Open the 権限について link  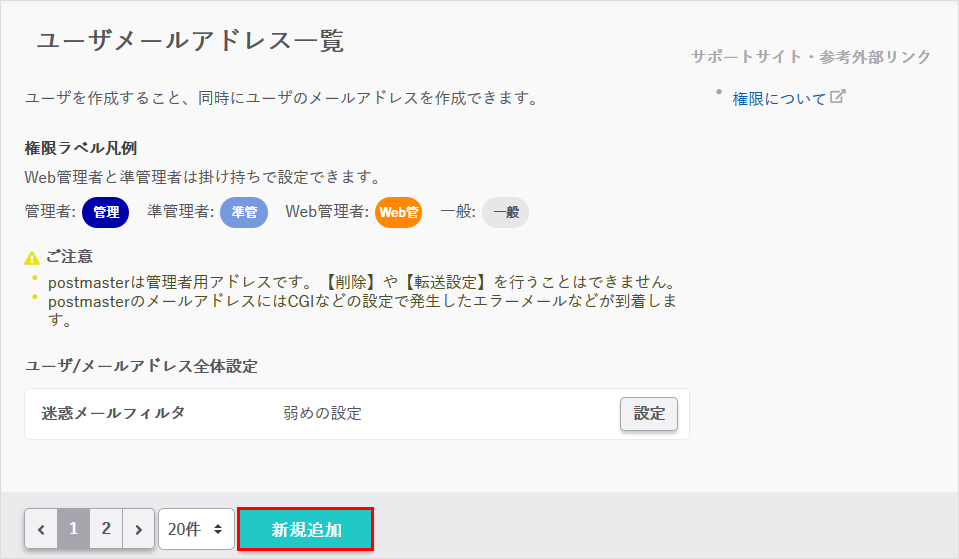(779, 98)
